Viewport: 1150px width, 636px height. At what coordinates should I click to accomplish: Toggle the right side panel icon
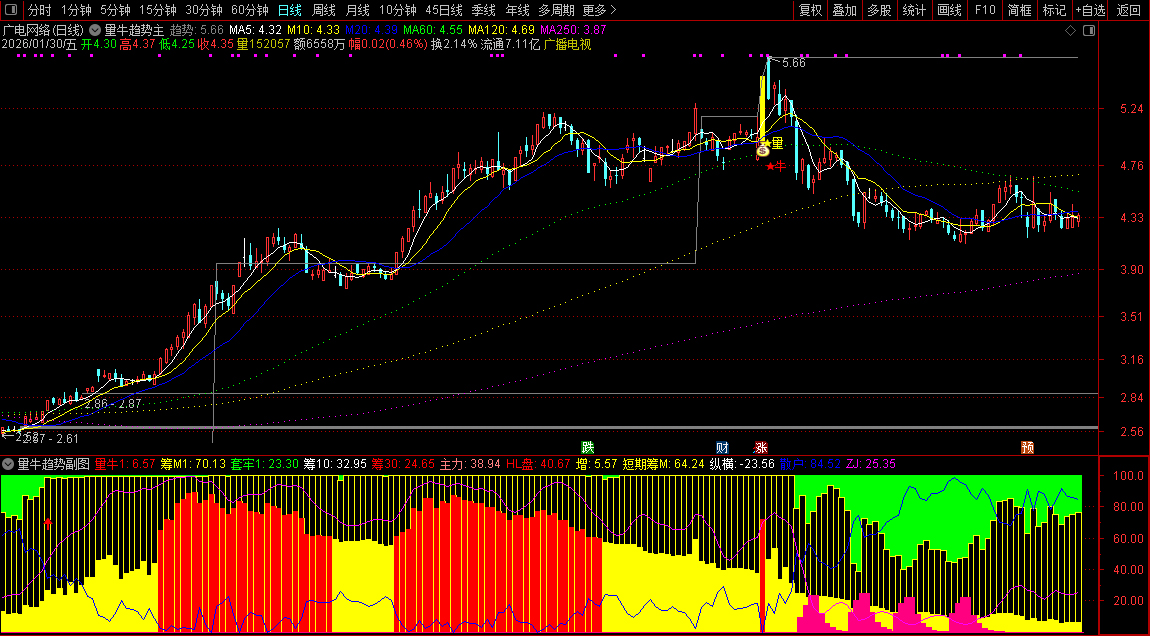1089,31
